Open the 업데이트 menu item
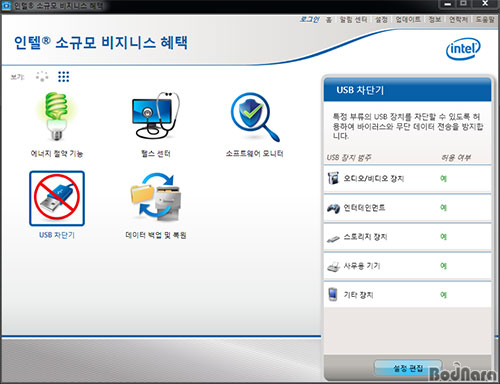 408,20
